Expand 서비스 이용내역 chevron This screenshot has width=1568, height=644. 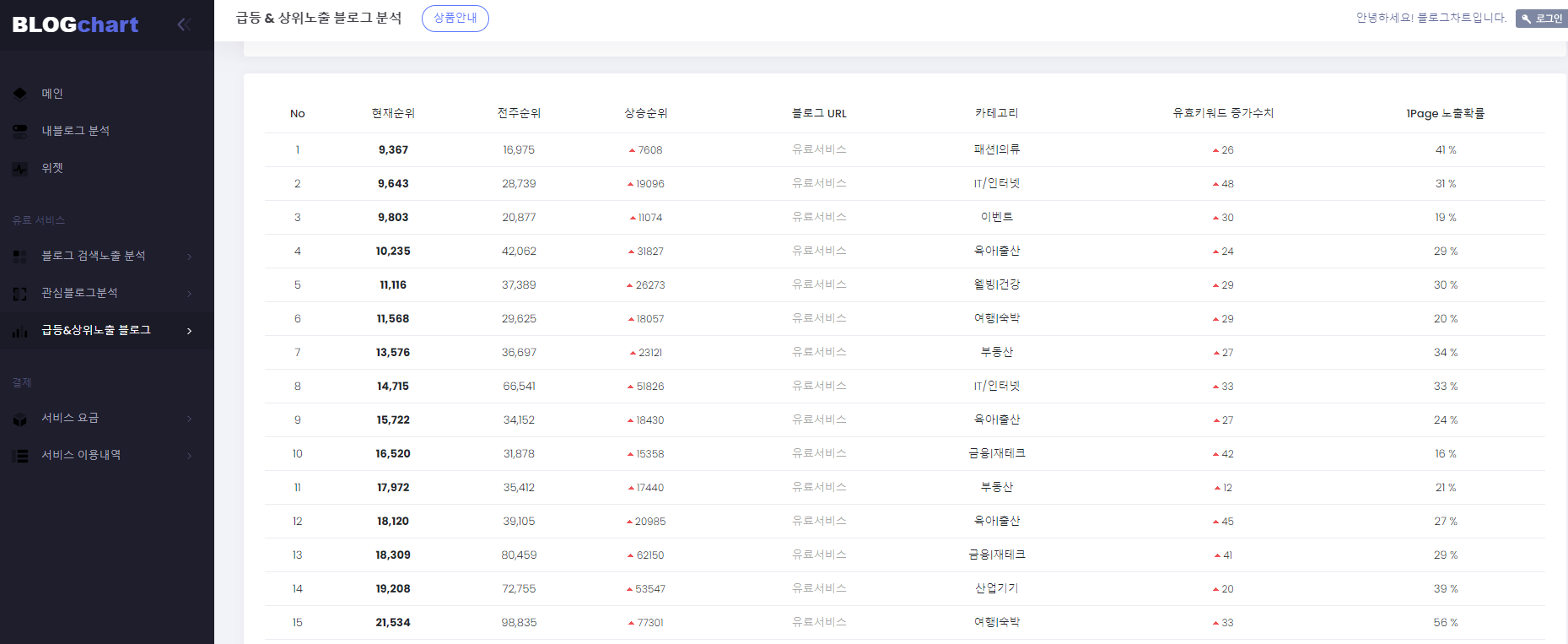[190, 456]
